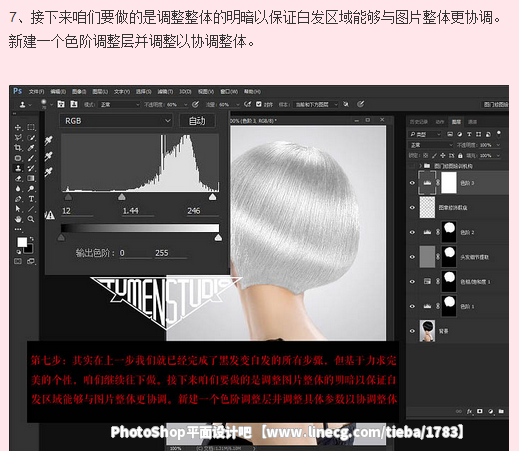The image size is (519, 451).
Task: Select the Move tool
Action: coord(18,127)
